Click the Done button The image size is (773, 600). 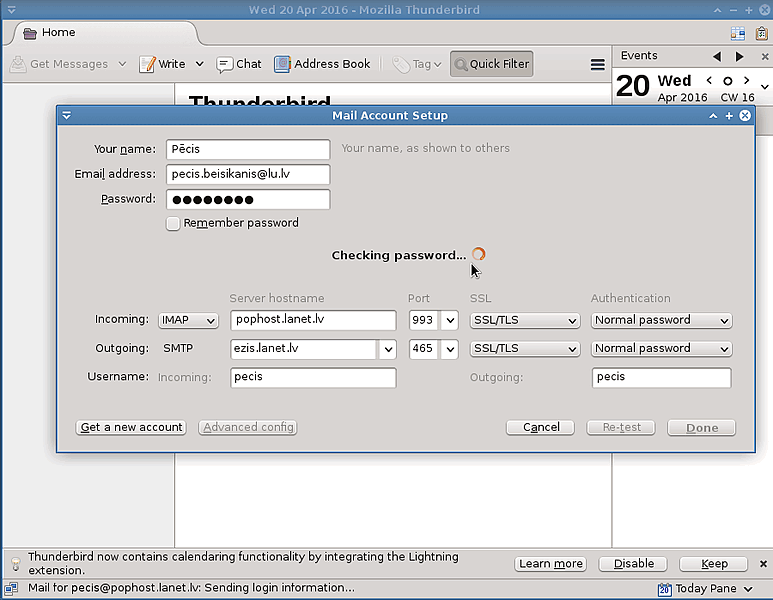[x=702, y=428]
